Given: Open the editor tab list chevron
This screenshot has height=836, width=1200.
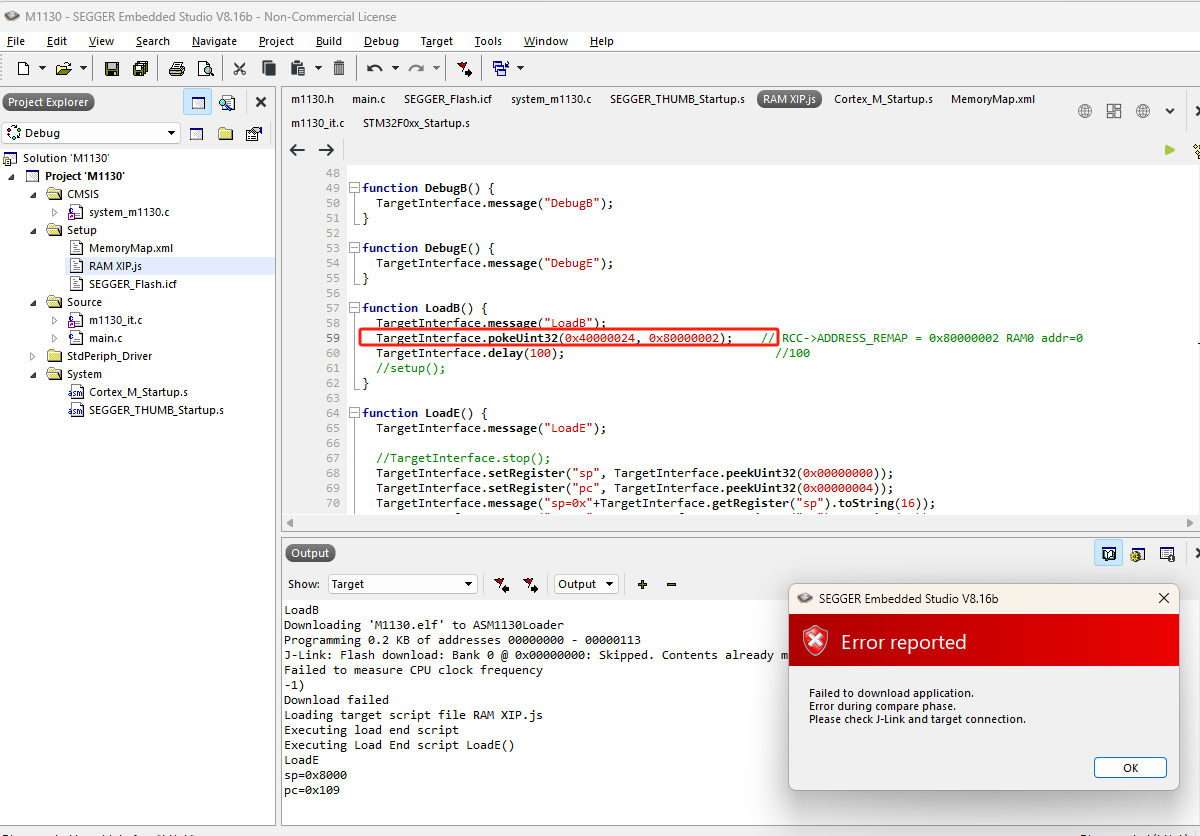Looking at the screenshot, I should [1170, 111].
